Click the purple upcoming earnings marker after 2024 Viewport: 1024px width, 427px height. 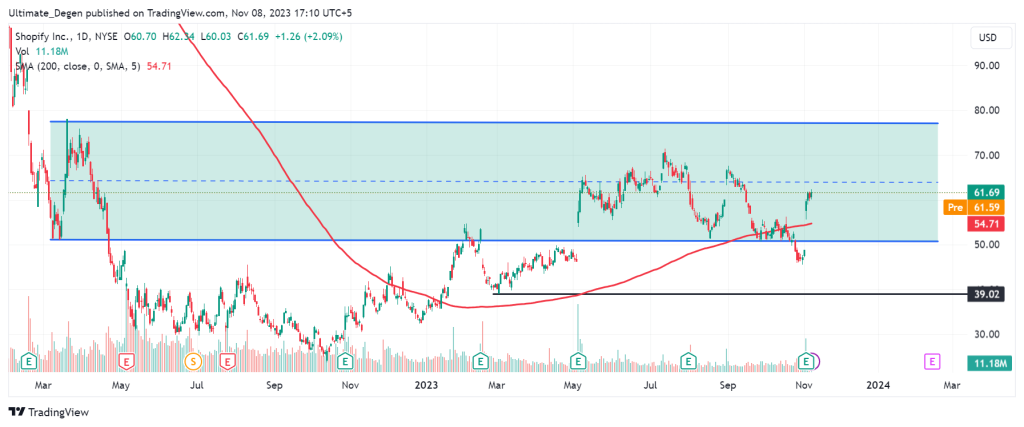tap(933, 360)
